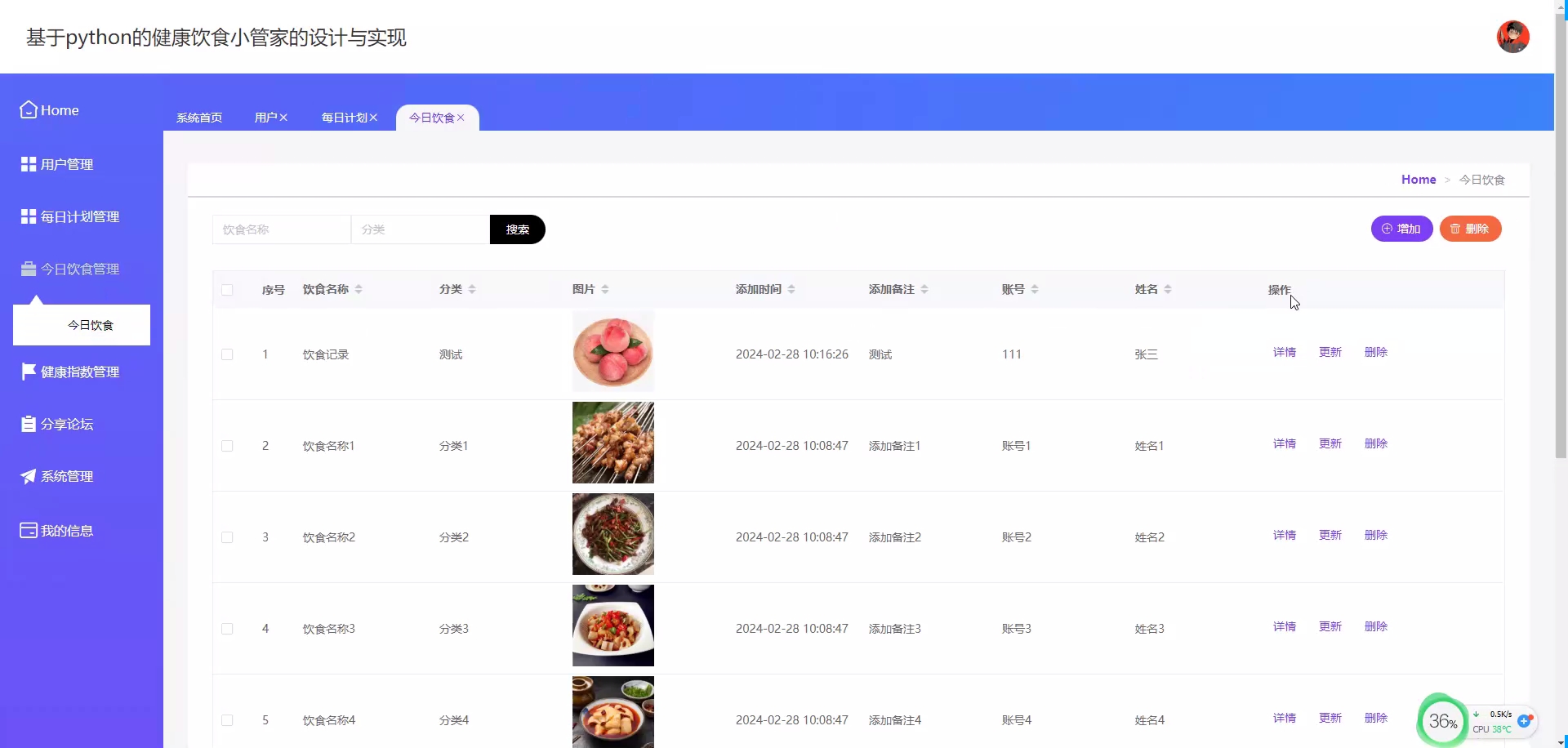The height and width of the screenshot is (748, 1568).
Task: Select the 我的信息 sidebar icon
Action: pyautogui.click(x=27, y=530)
